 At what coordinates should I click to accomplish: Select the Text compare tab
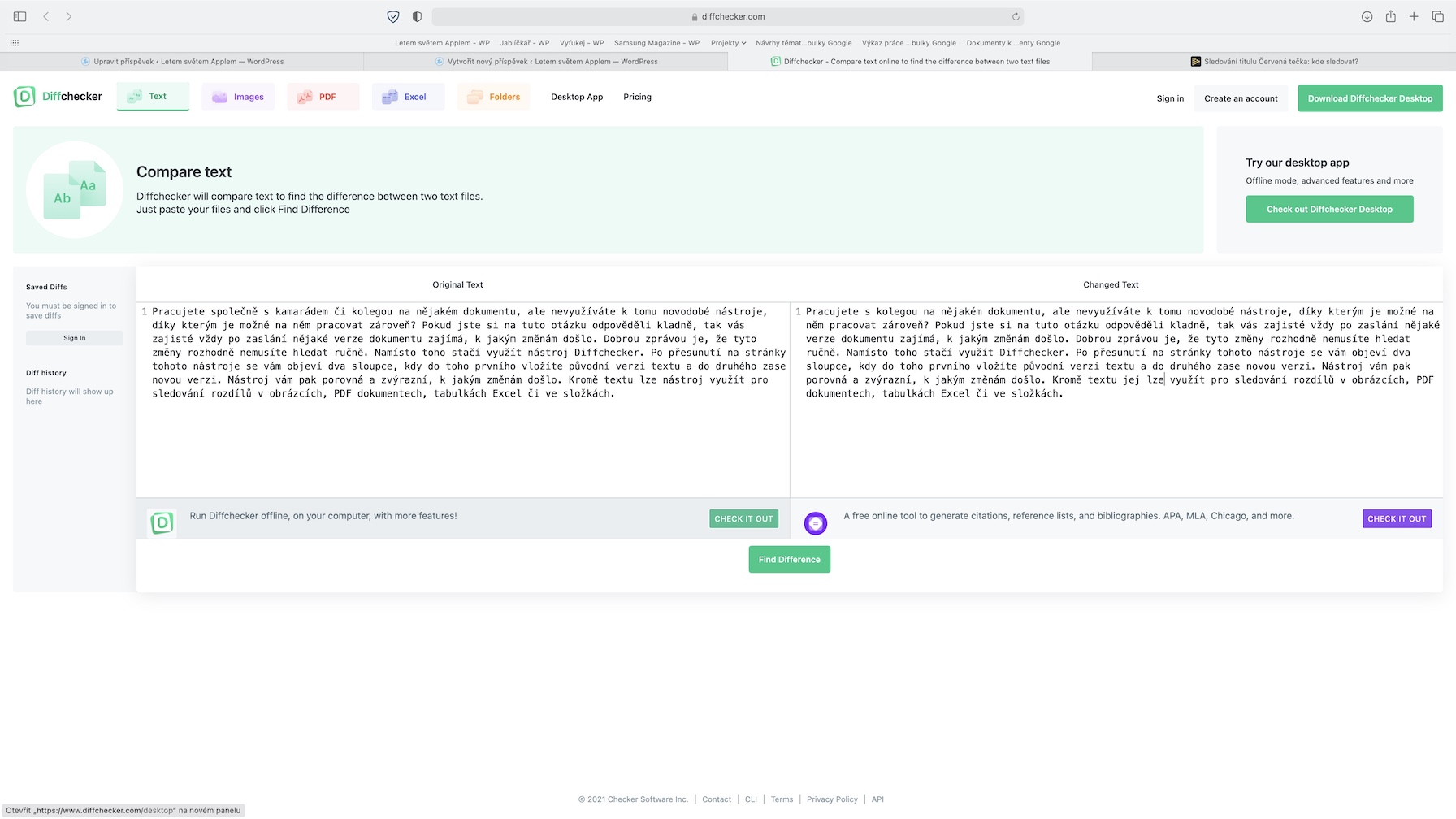tap(153, 97)
